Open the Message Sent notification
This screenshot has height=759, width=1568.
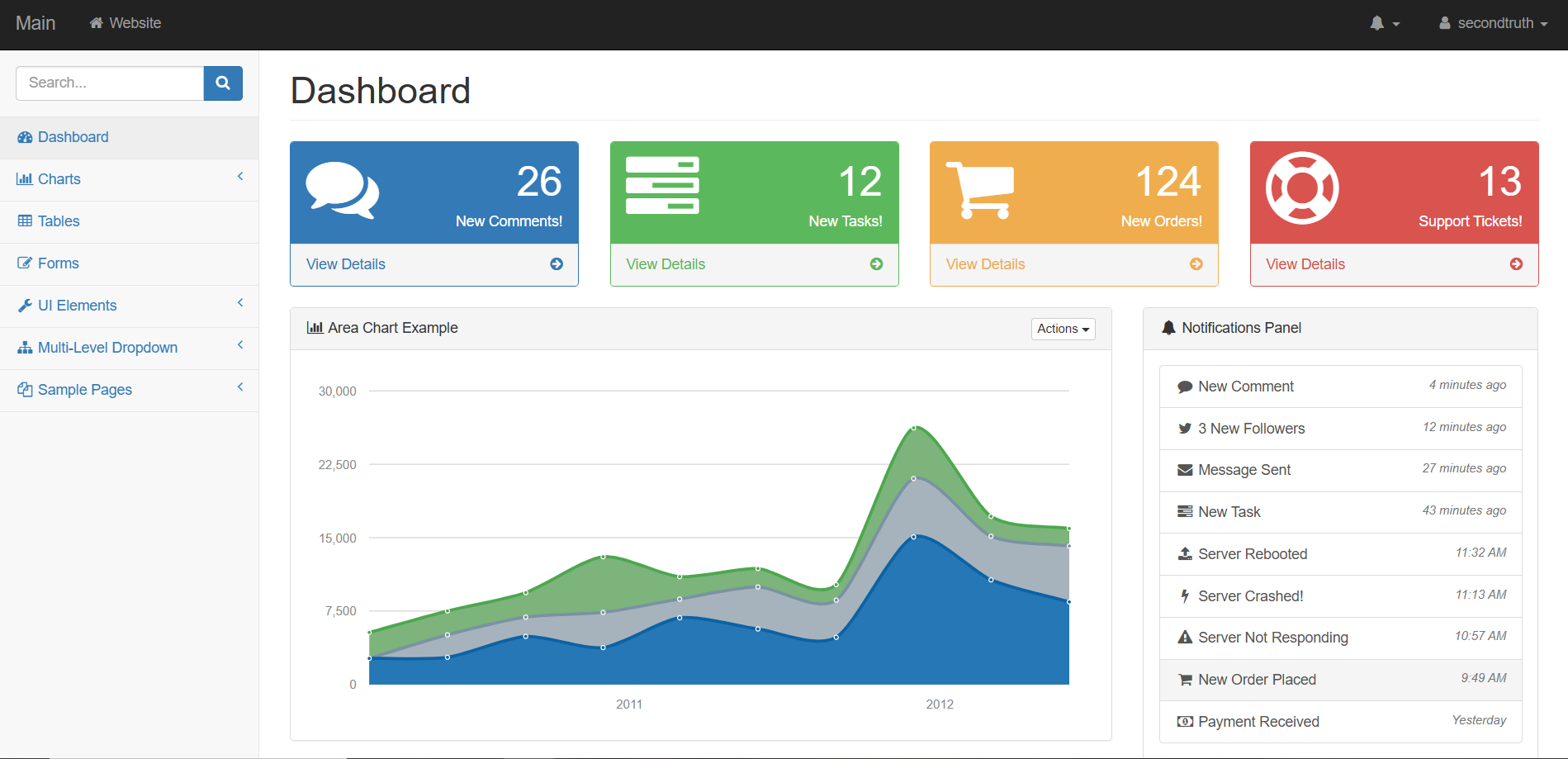tap(1341, 470)
